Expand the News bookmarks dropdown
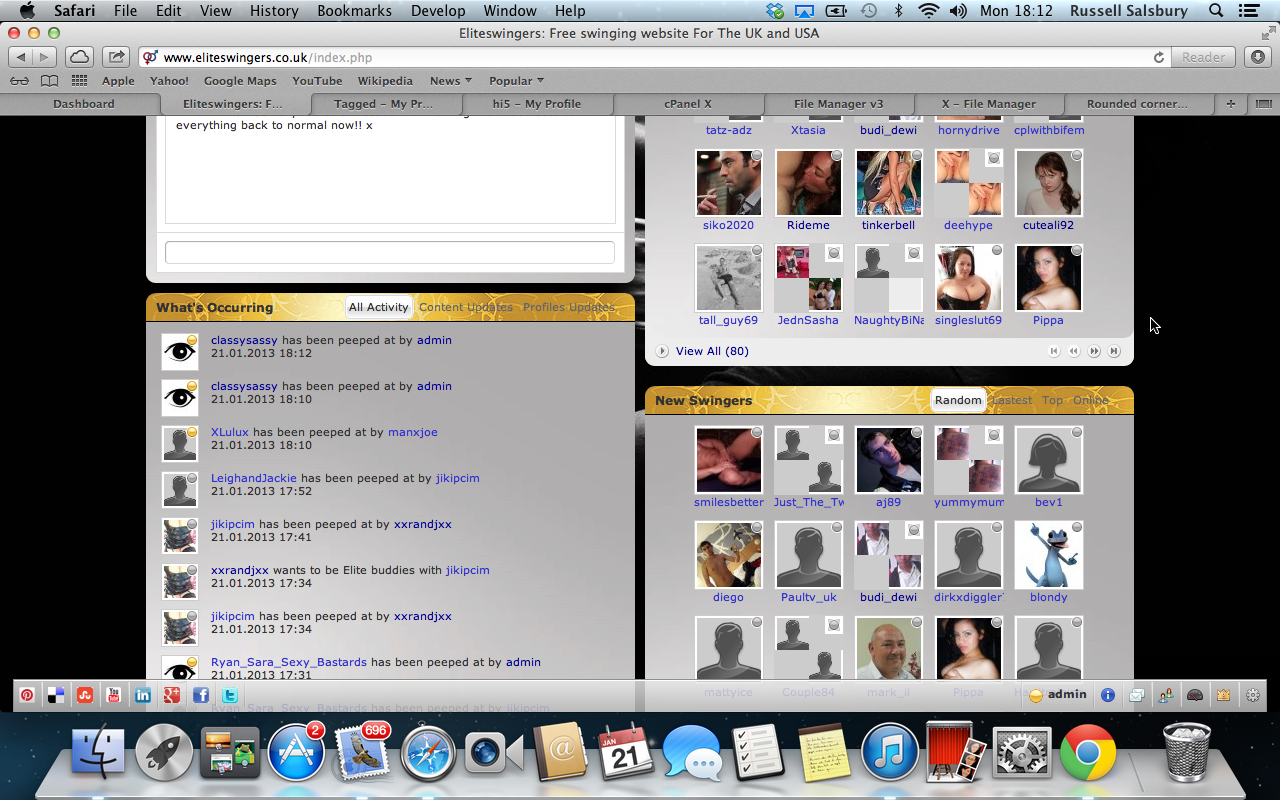 point(450,81)
